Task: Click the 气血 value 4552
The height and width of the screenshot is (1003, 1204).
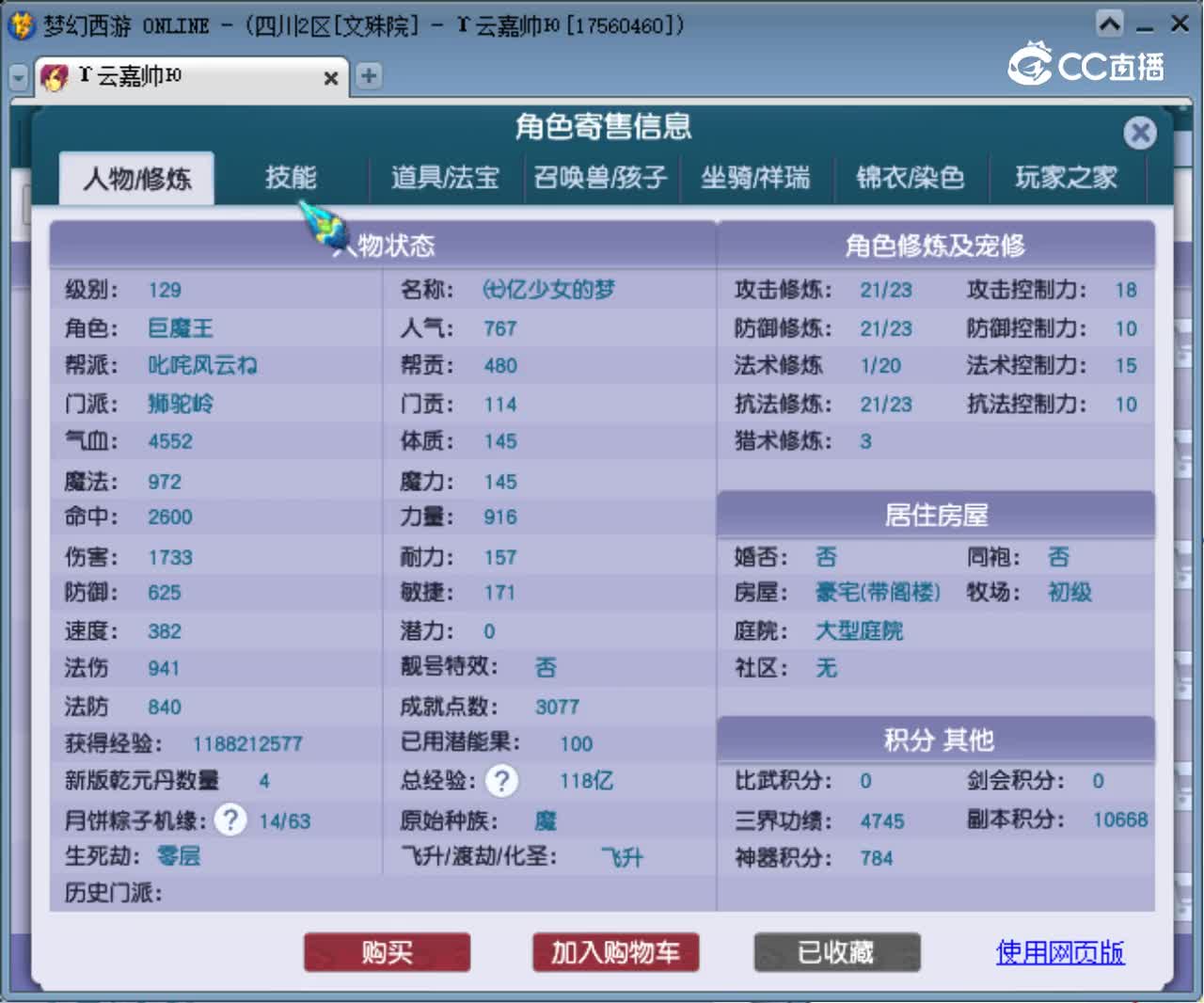Action: click(170, 441)
